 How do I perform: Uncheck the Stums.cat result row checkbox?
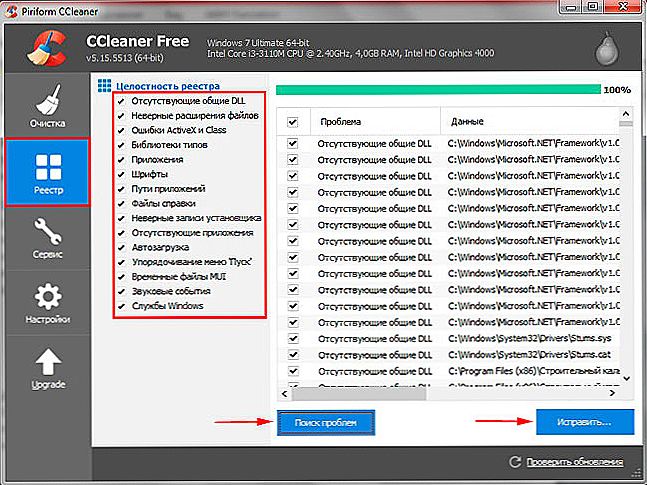click(x=293, y=355)
